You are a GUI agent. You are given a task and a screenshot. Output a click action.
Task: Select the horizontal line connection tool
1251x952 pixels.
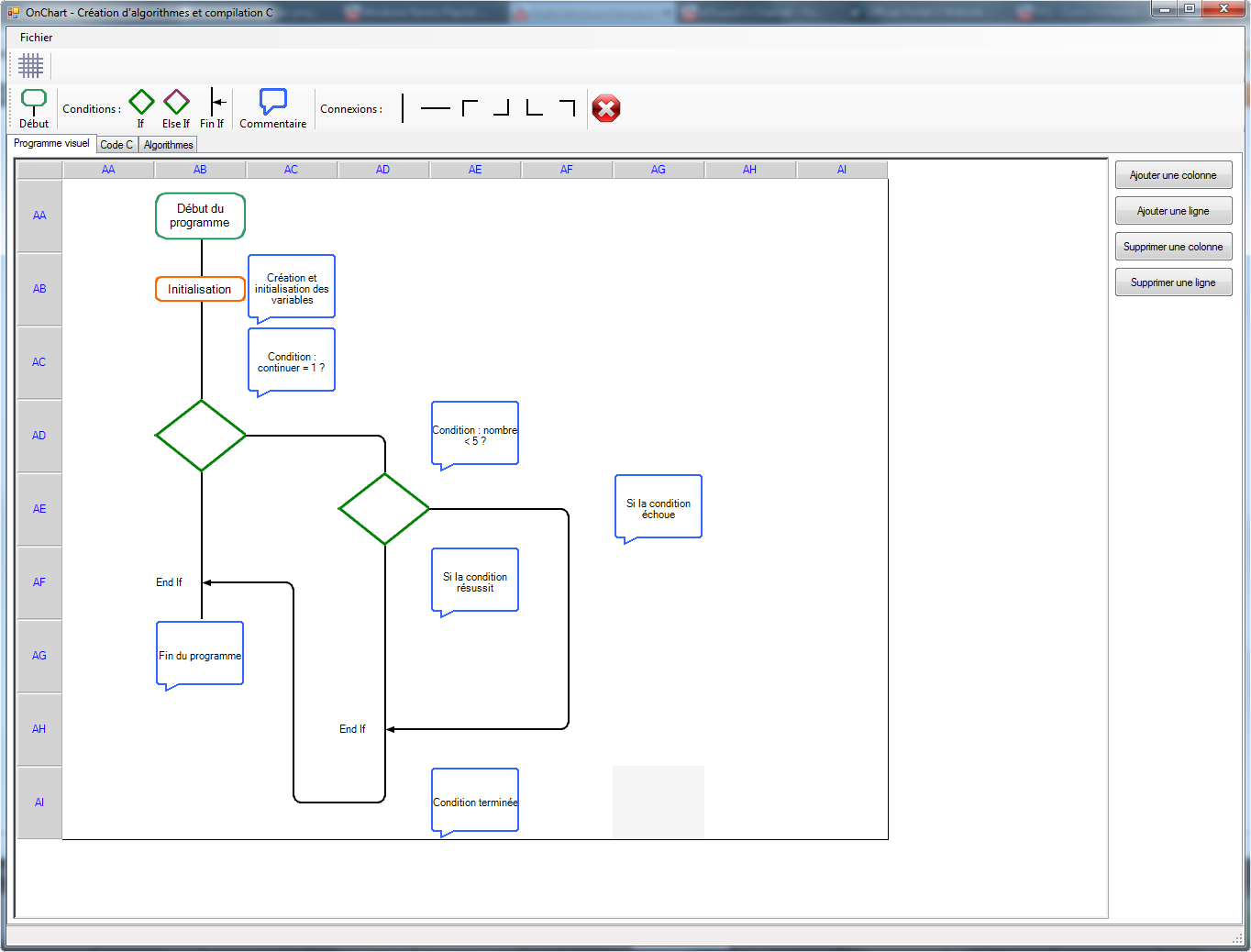[436, 107]
